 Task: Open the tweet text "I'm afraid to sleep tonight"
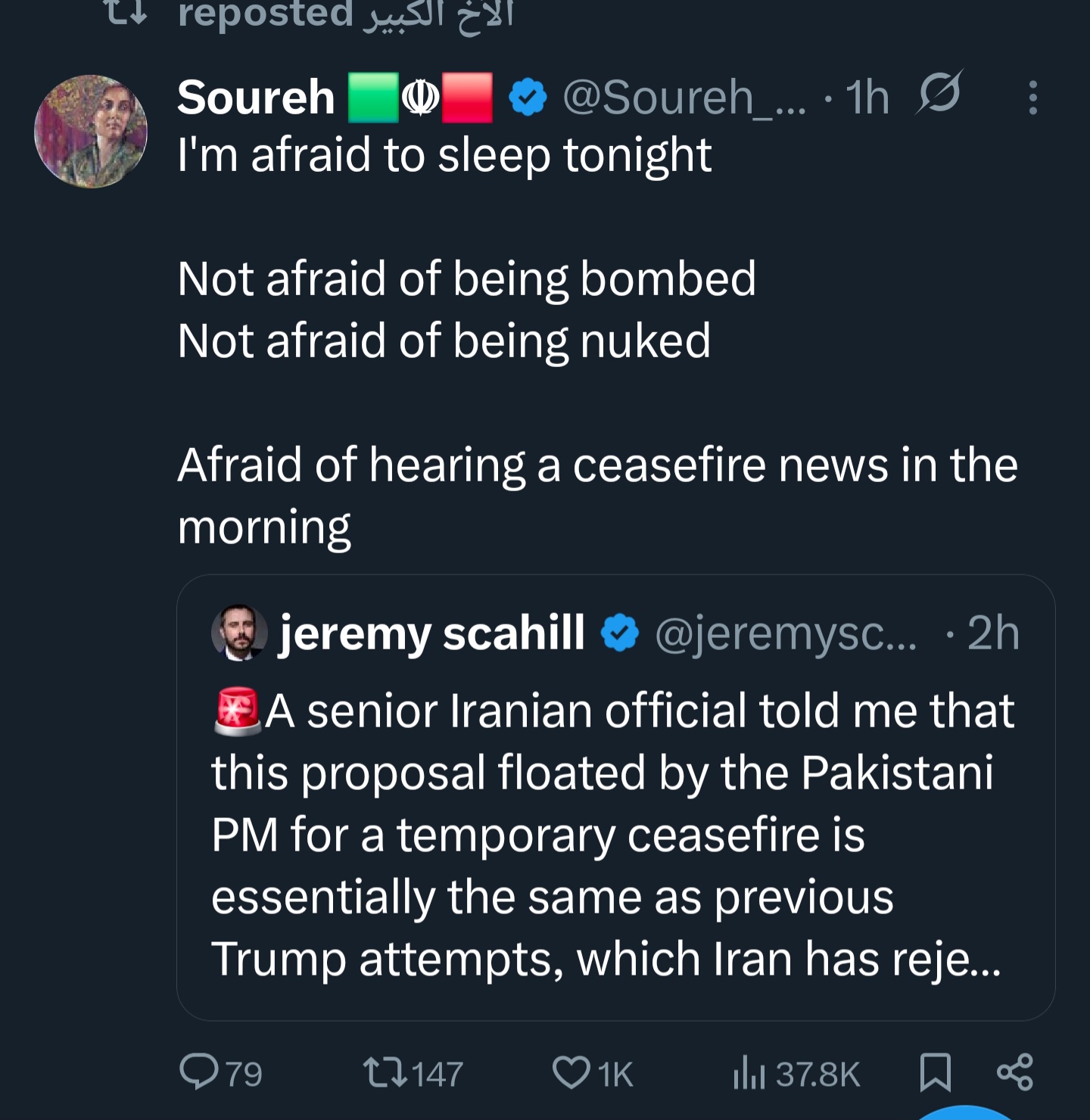tap(444, 155)
